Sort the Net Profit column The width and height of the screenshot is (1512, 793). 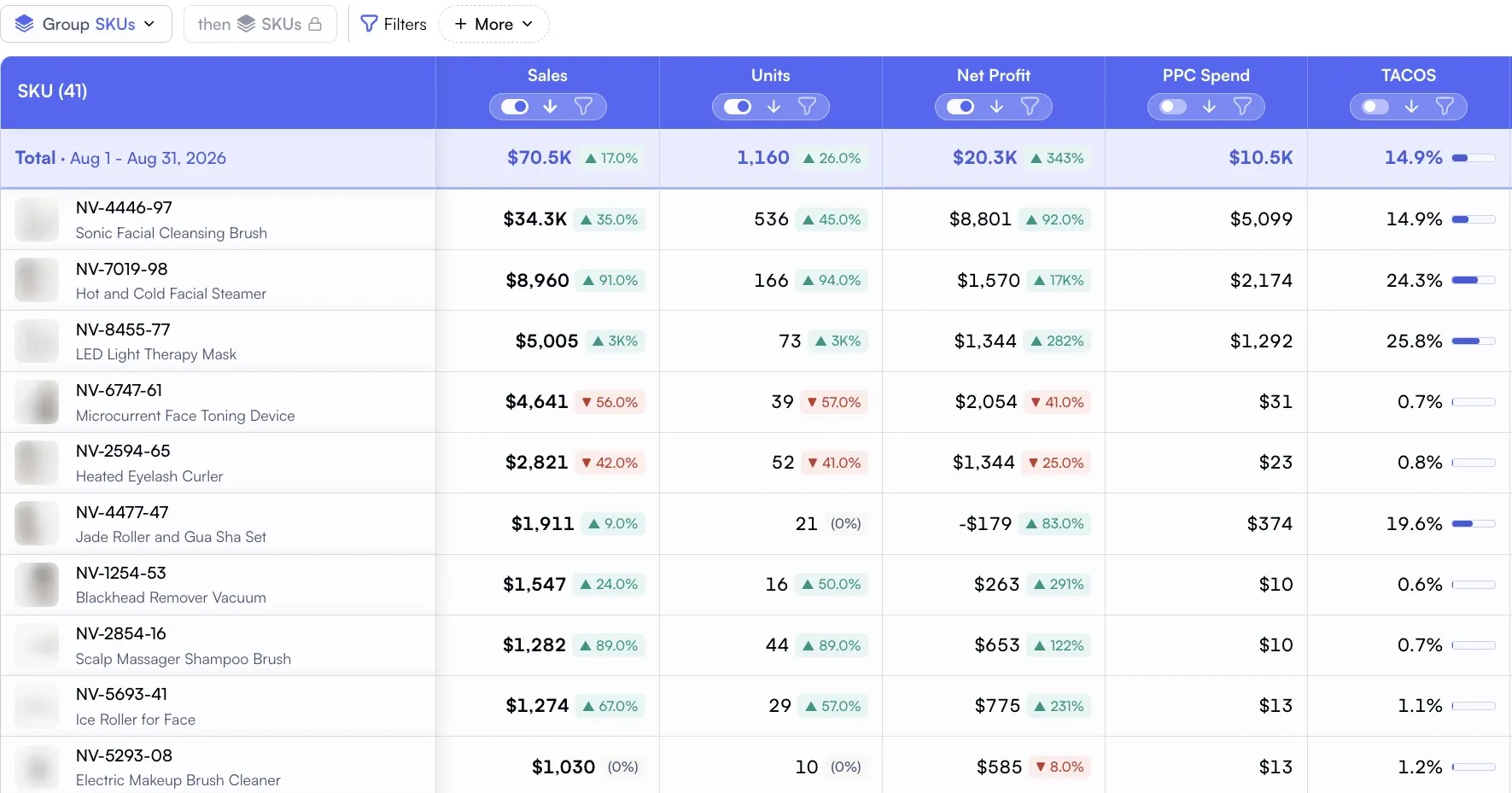click(996, 107)
